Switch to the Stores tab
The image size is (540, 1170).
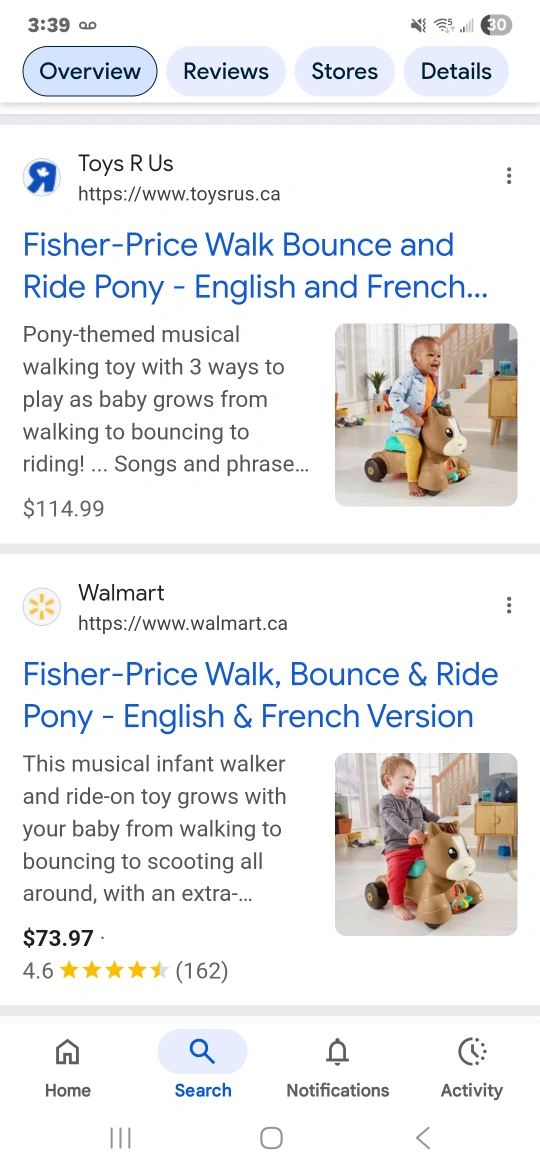coord(345,72)
